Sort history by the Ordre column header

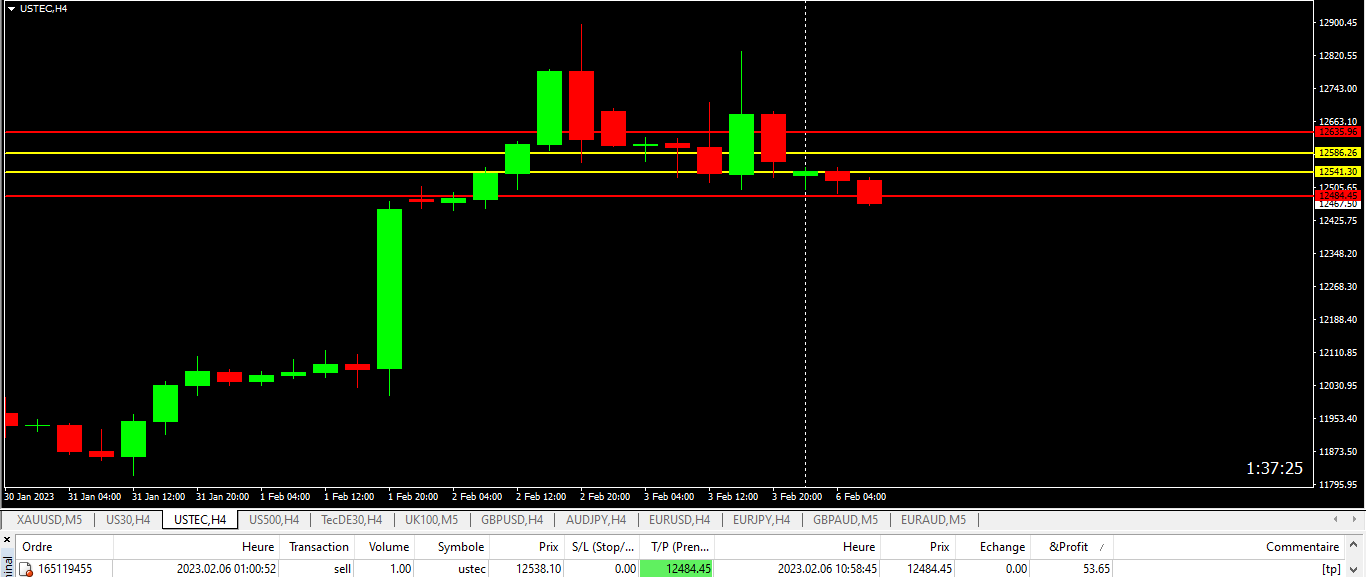click(x=65, y=547)
